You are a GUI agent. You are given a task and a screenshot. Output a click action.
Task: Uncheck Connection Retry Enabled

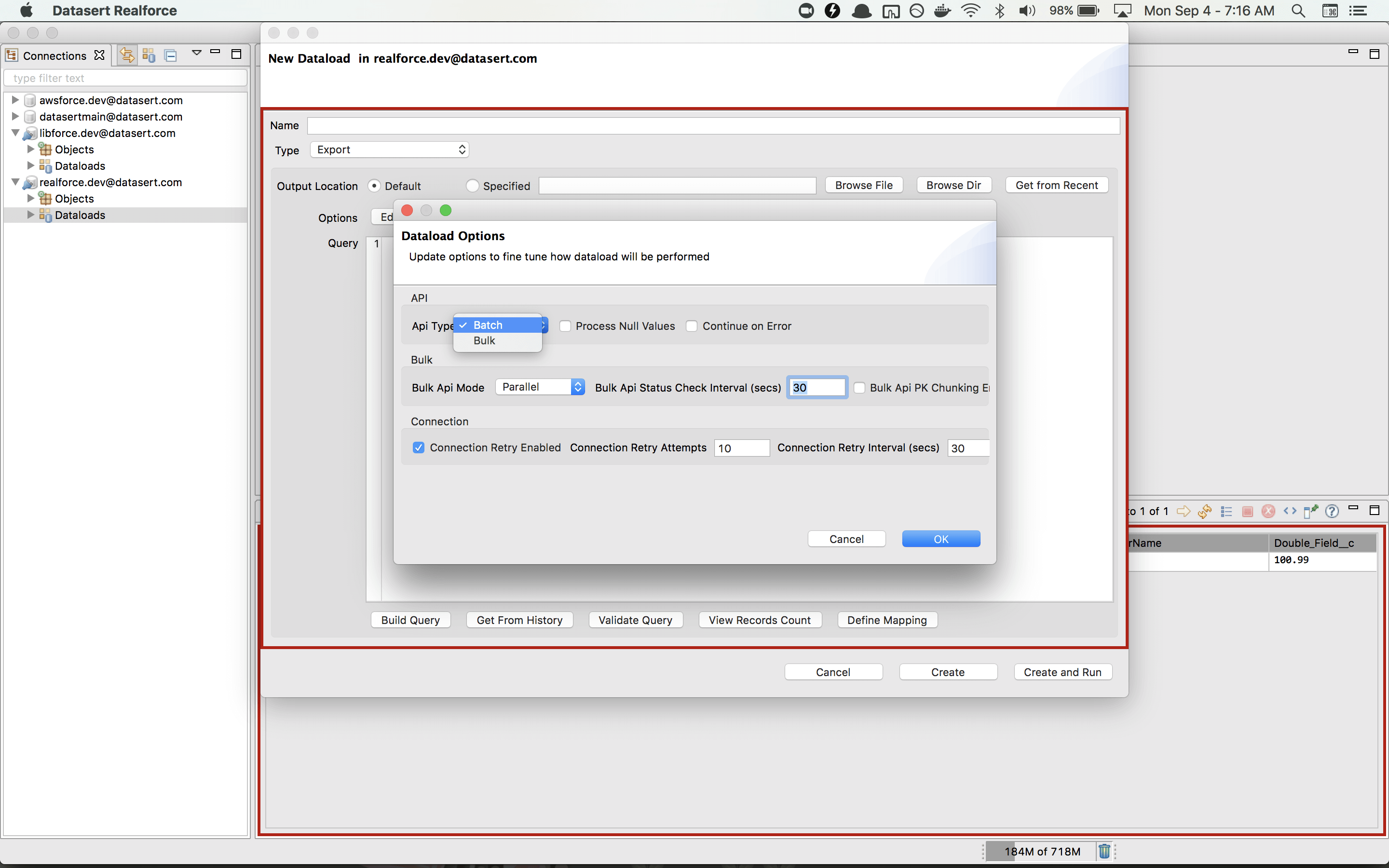(419, 448)
